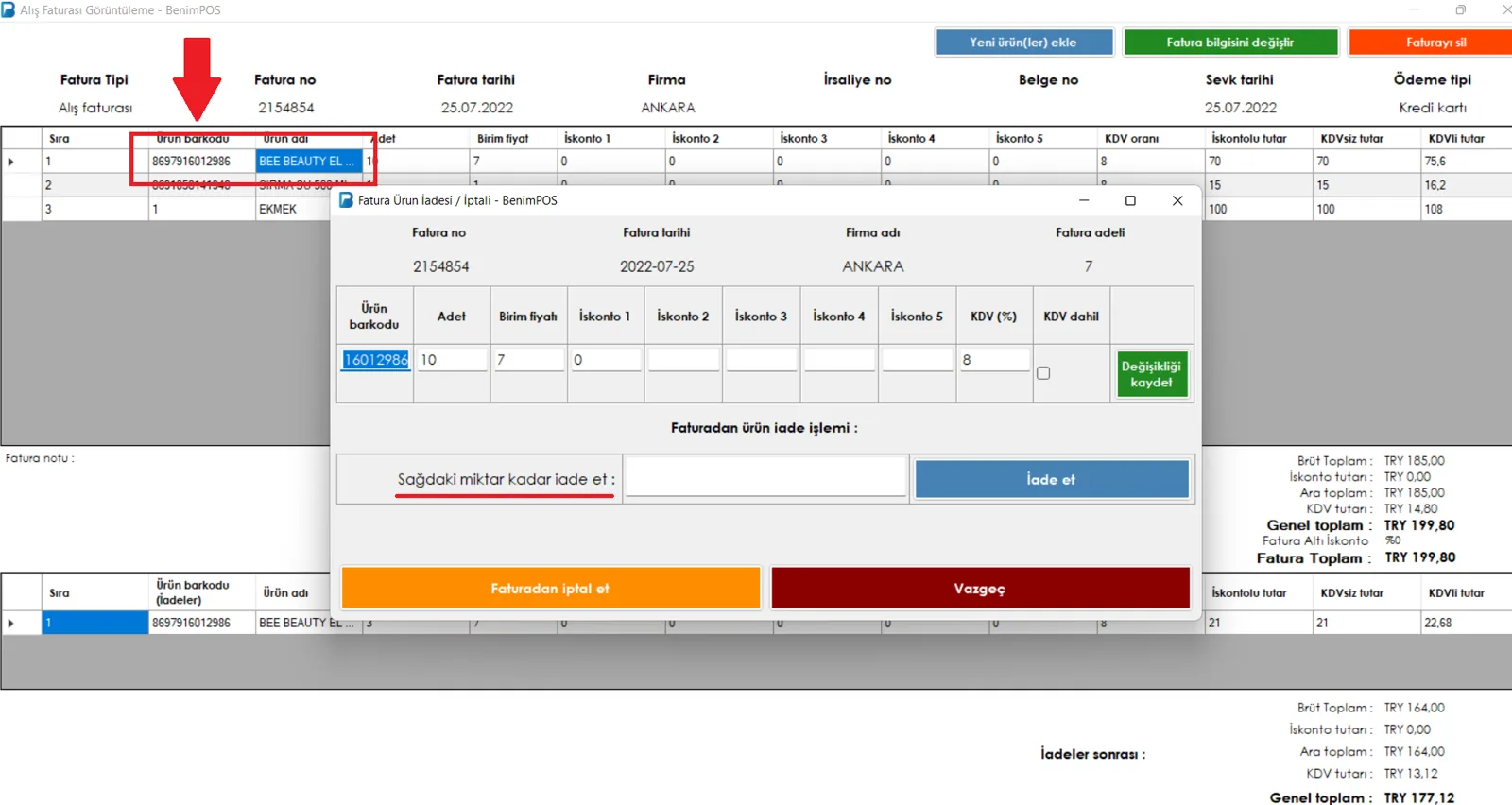Focus the 'Ürün barkodu' field in dialog
The width and height of the screenshot is (1512, 805).
[x=376, y=360]
